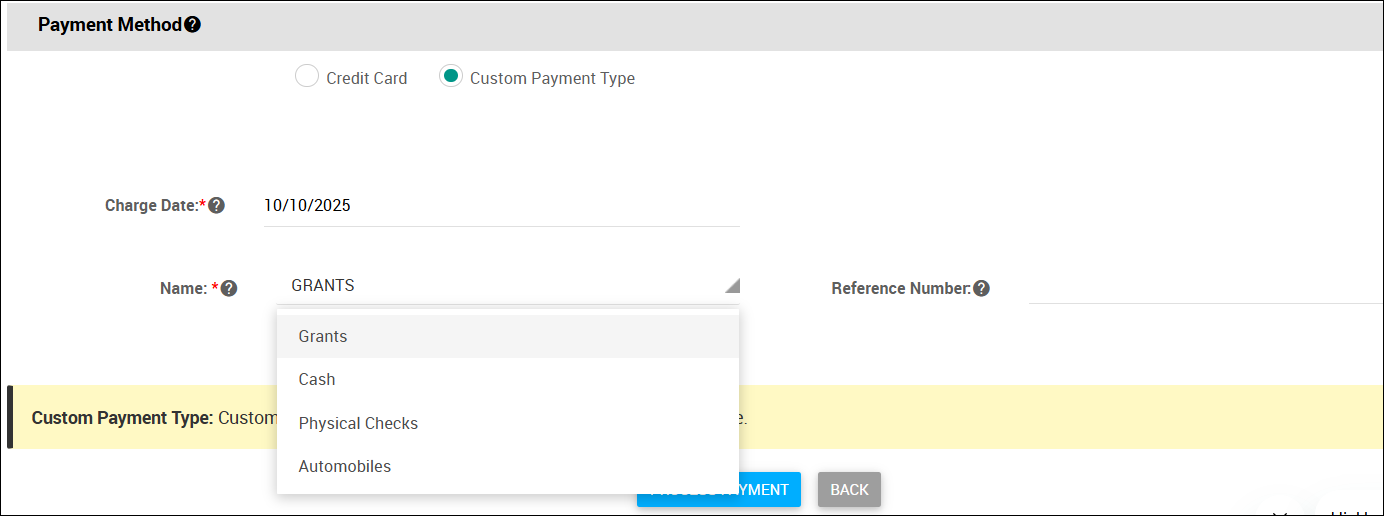Choose Grants from the dropdown list
1384x516 pixels.
pos(508,336)
